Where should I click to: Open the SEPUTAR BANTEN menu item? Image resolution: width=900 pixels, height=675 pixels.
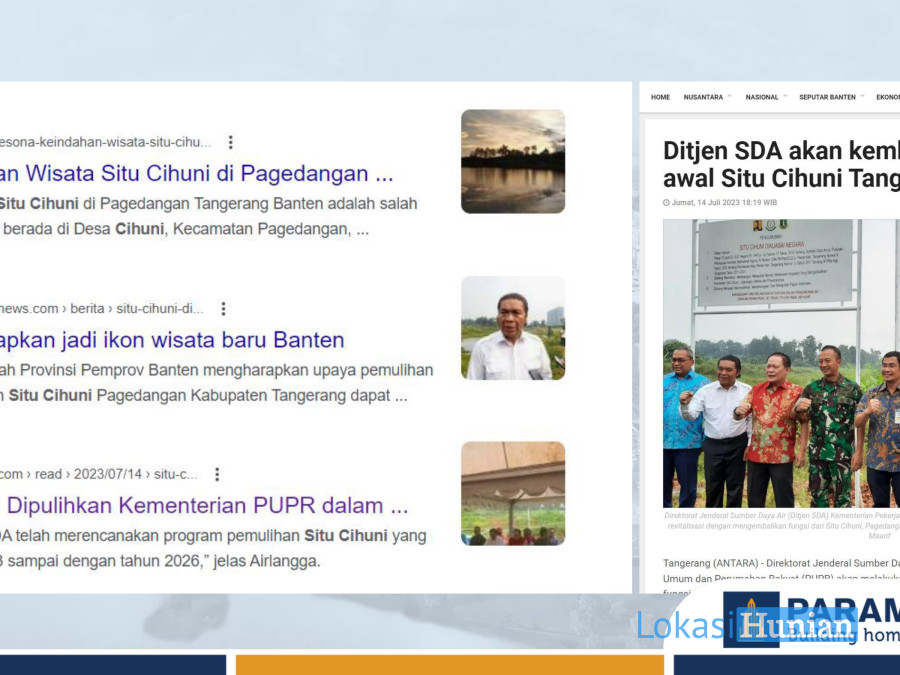pyautogui.click(x=827, y=98)
